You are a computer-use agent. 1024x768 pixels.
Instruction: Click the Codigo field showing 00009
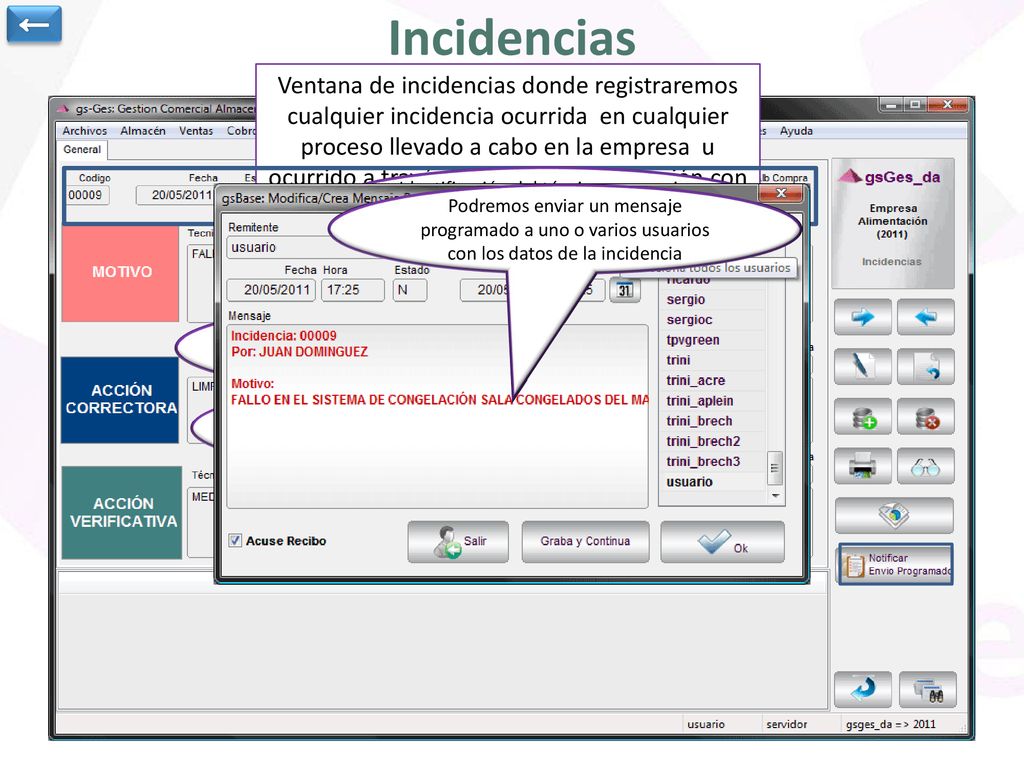[88, 195]
